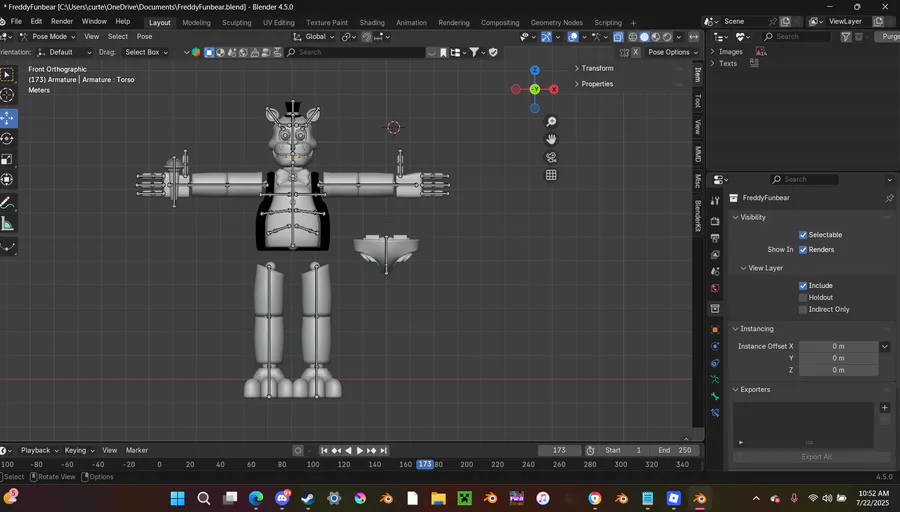Open the Bone Constraints properties tab

715,413
